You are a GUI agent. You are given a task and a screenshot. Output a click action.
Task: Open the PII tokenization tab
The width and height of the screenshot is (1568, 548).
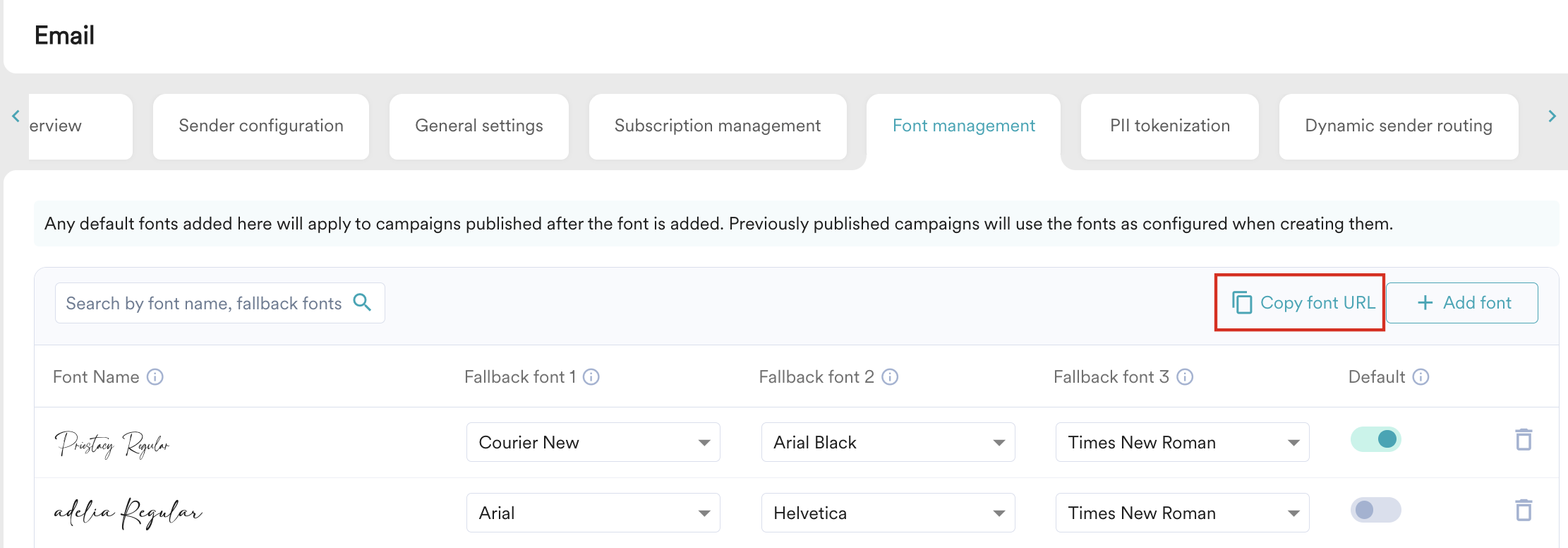(x=1169, y=126)
